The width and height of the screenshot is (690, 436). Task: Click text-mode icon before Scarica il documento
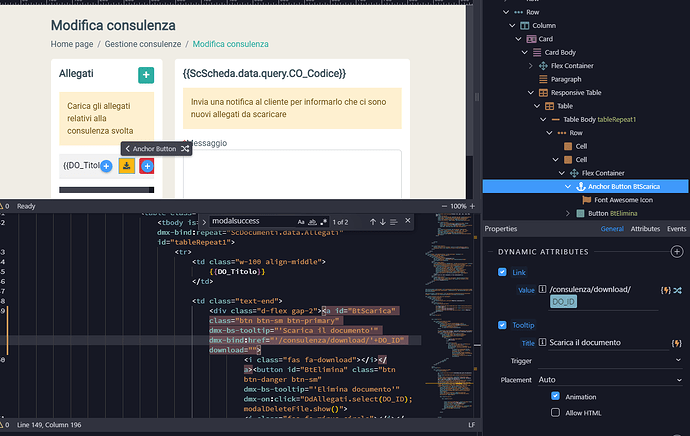tap(543, 342)
